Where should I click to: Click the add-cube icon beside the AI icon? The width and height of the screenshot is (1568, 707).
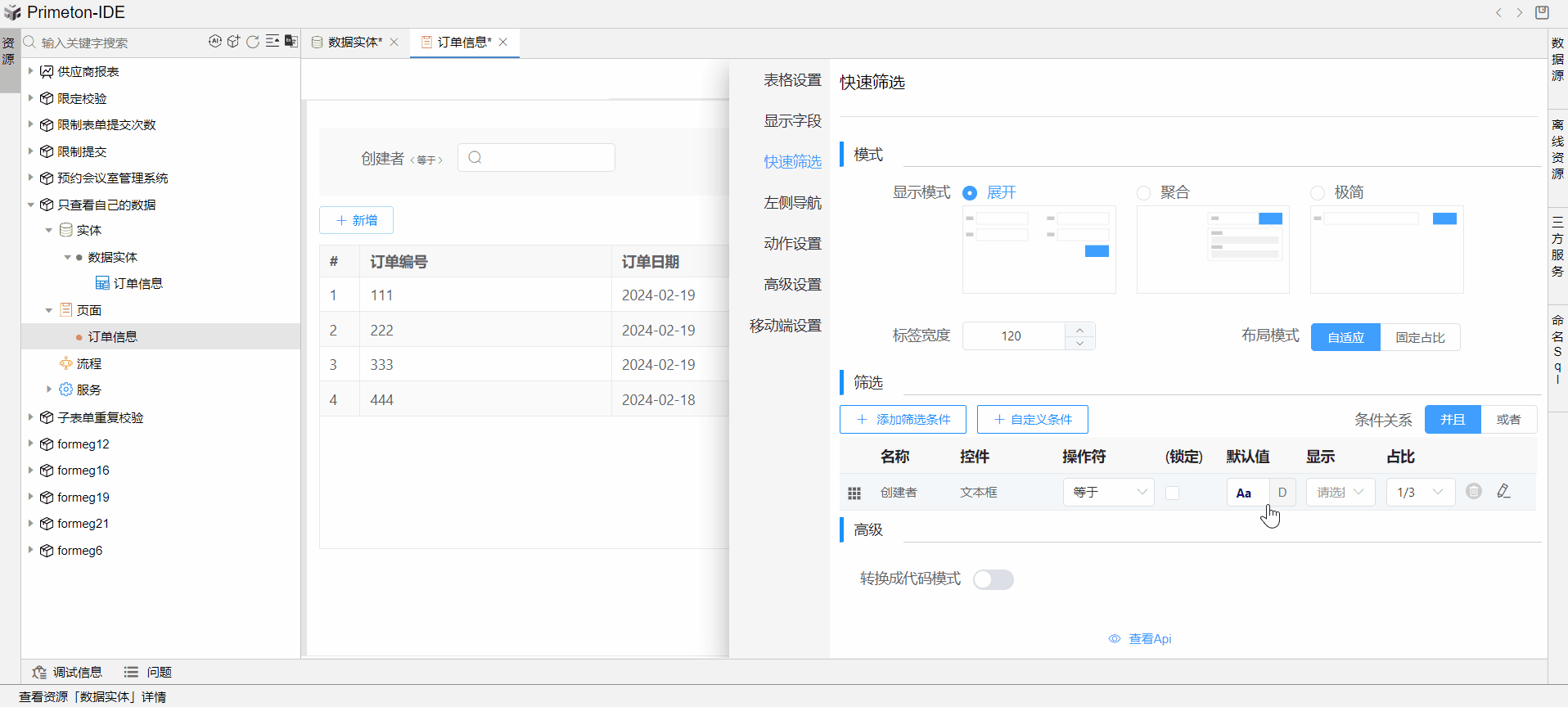[234, 42]
